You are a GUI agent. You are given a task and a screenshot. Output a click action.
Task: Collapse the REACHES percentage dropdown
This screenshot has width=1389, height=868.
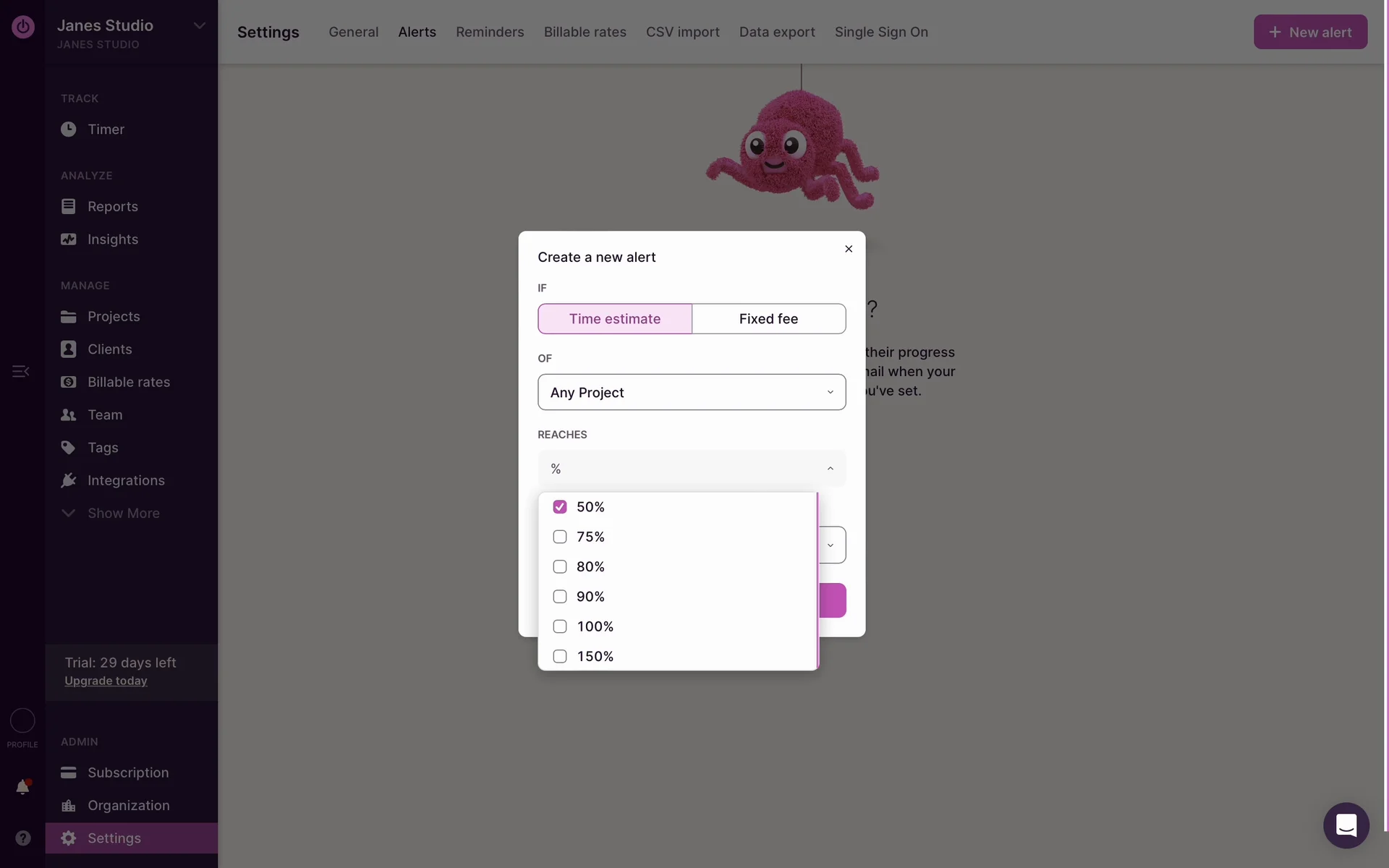tap(830, 469)
